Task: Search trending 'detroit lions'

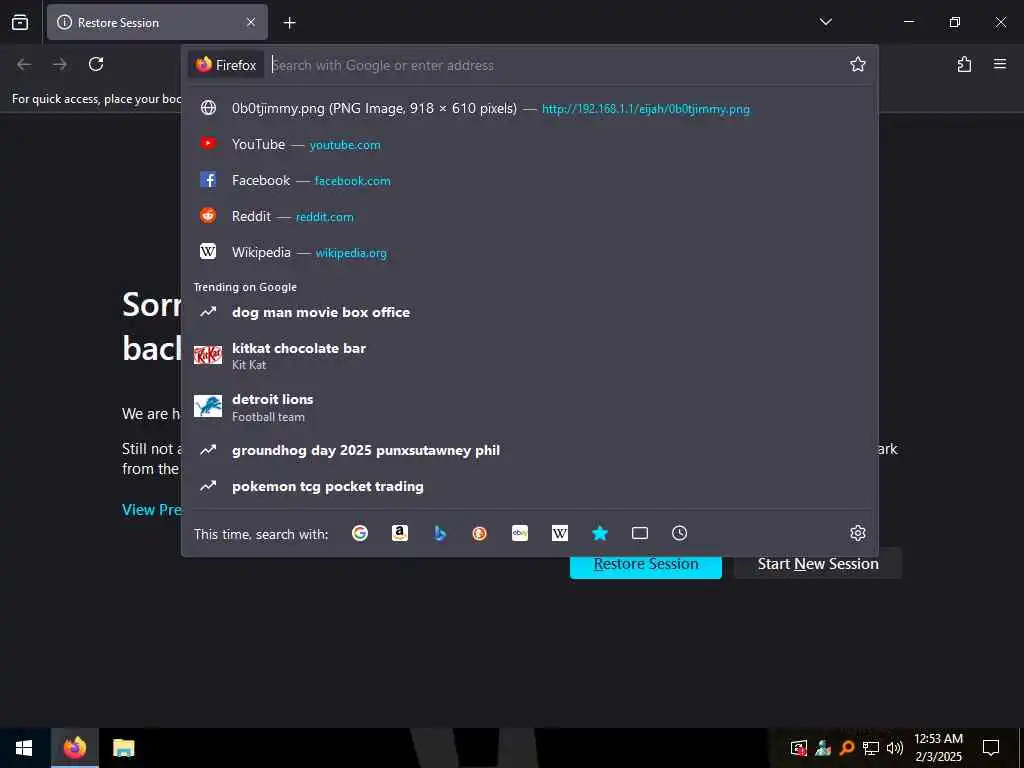Action: coord(530,407)
